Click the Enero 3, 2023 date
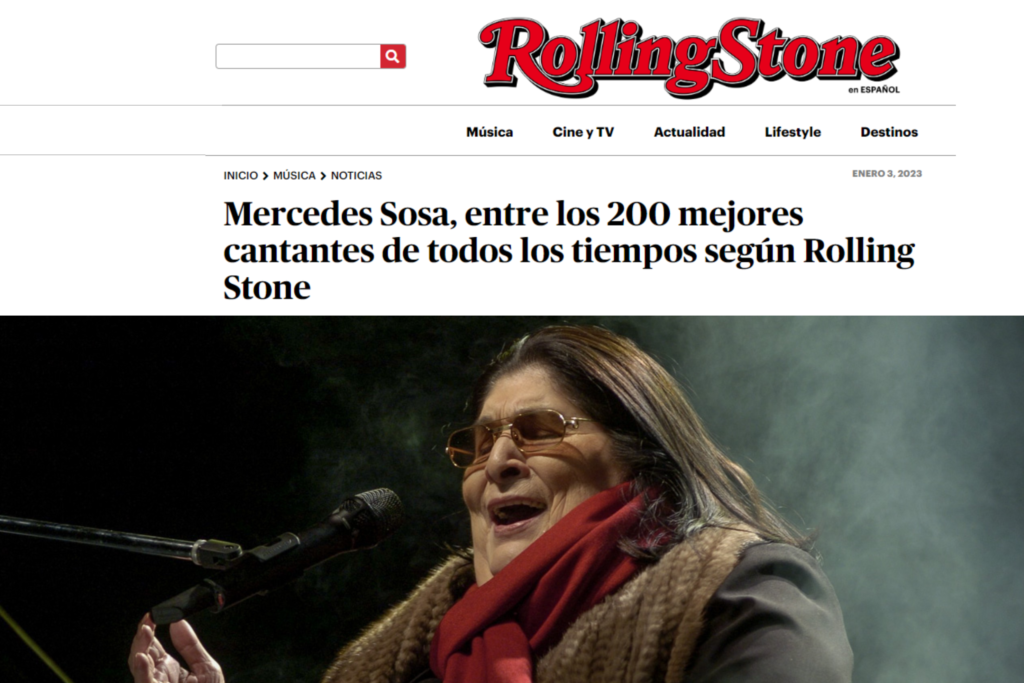Viewport: 1024px width, 683px height. click(887, 174)
